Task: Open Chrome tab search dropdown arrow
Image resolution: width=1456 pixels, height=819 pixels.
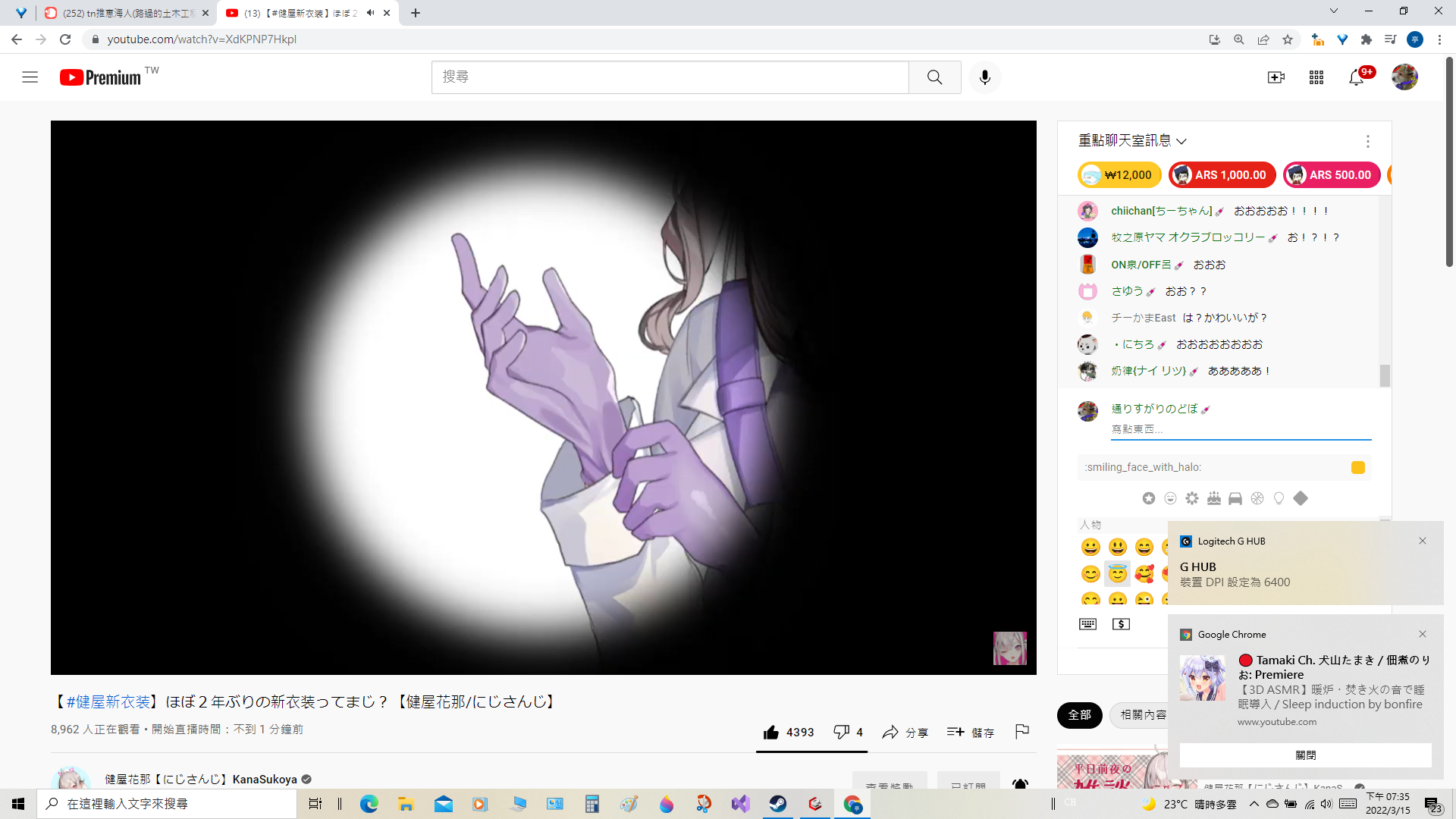Action: (x=1334, y=11)
